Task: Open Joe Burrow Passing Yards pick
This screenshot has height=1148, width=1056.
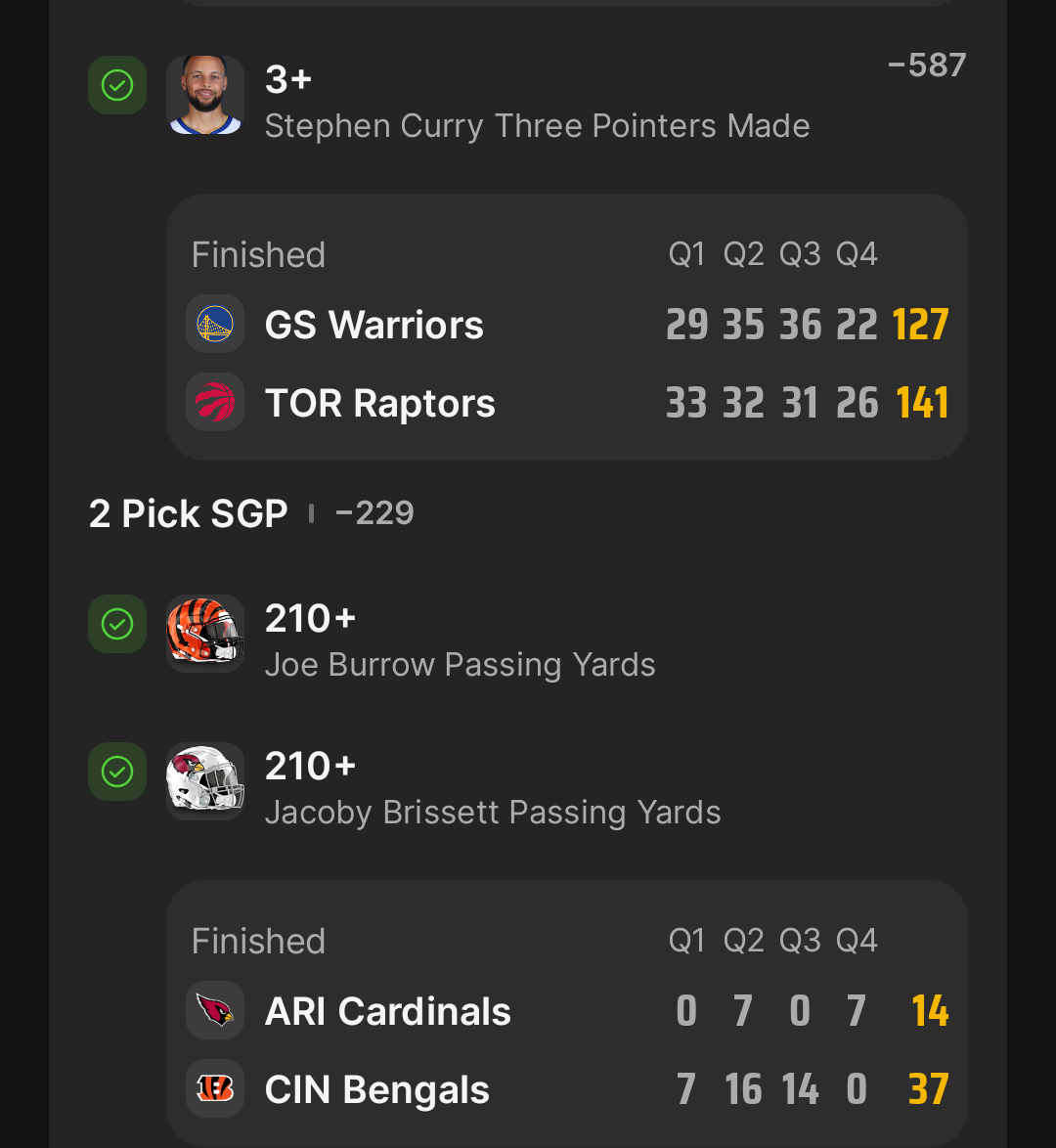Action: 460,665
